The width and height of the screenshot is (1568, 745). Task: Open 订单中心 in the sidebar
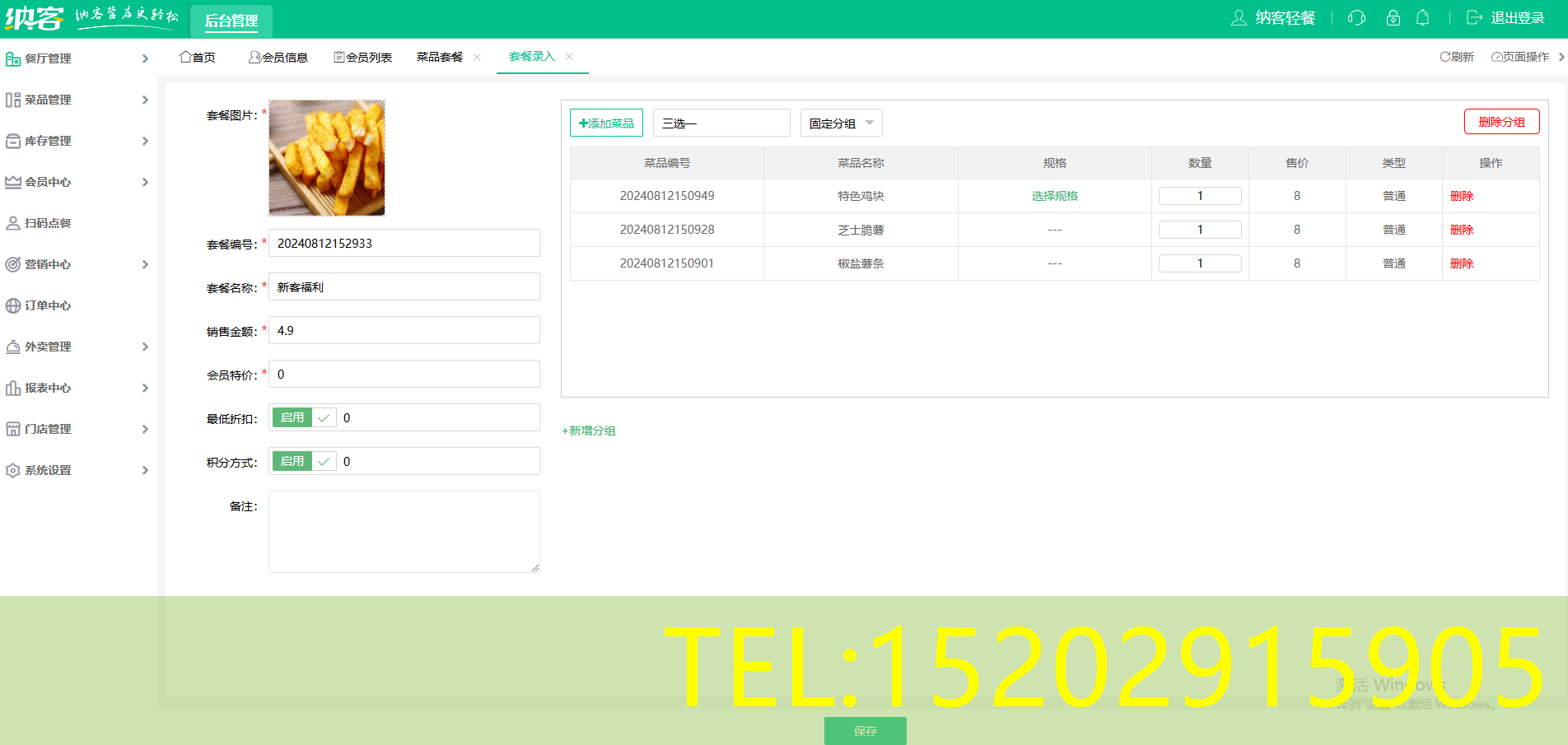pos(48,305)
